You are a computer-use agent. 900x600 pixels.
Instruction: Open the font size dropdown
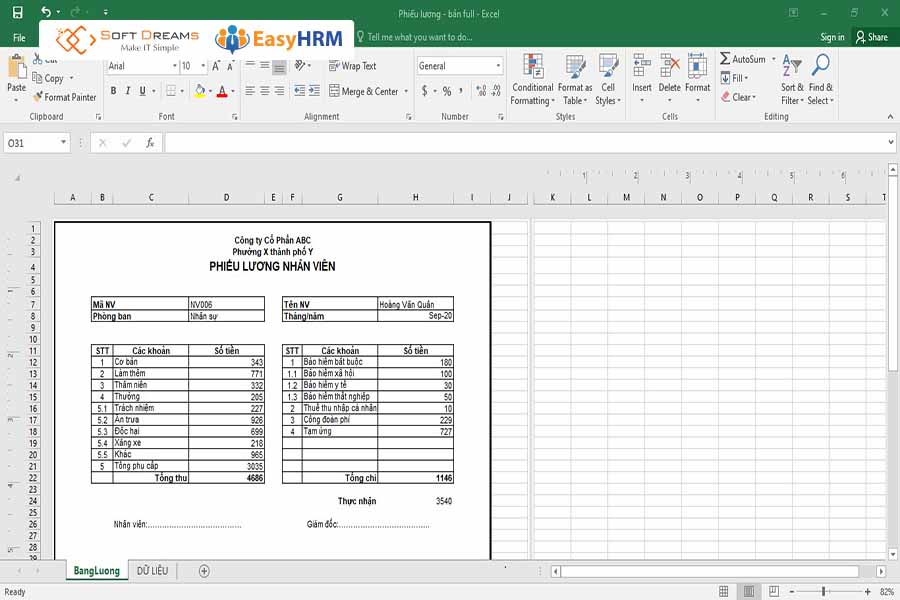[x=203, y=66]
